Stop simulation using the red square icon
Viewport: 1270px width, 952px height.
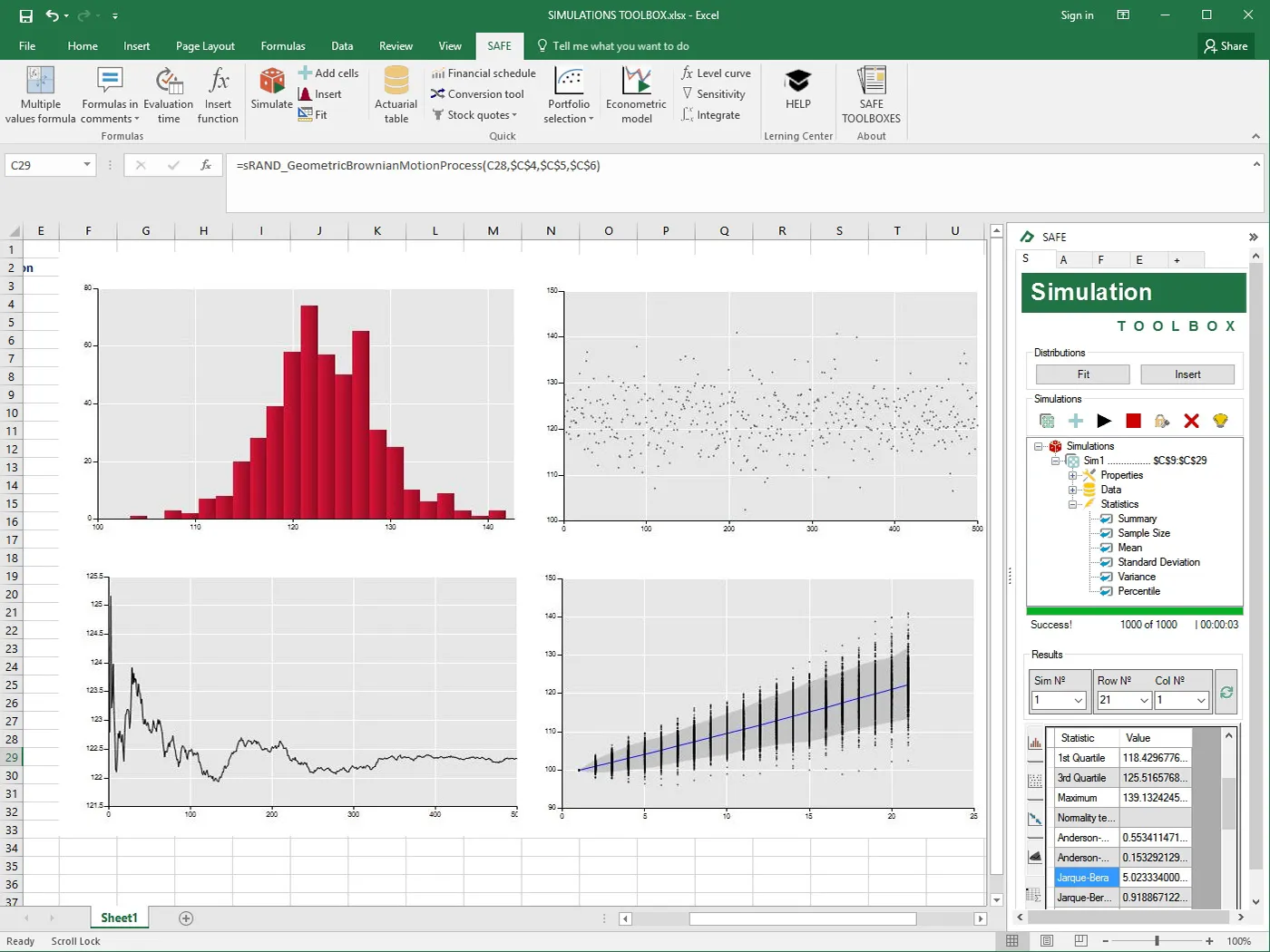[x=1133, y=420]
